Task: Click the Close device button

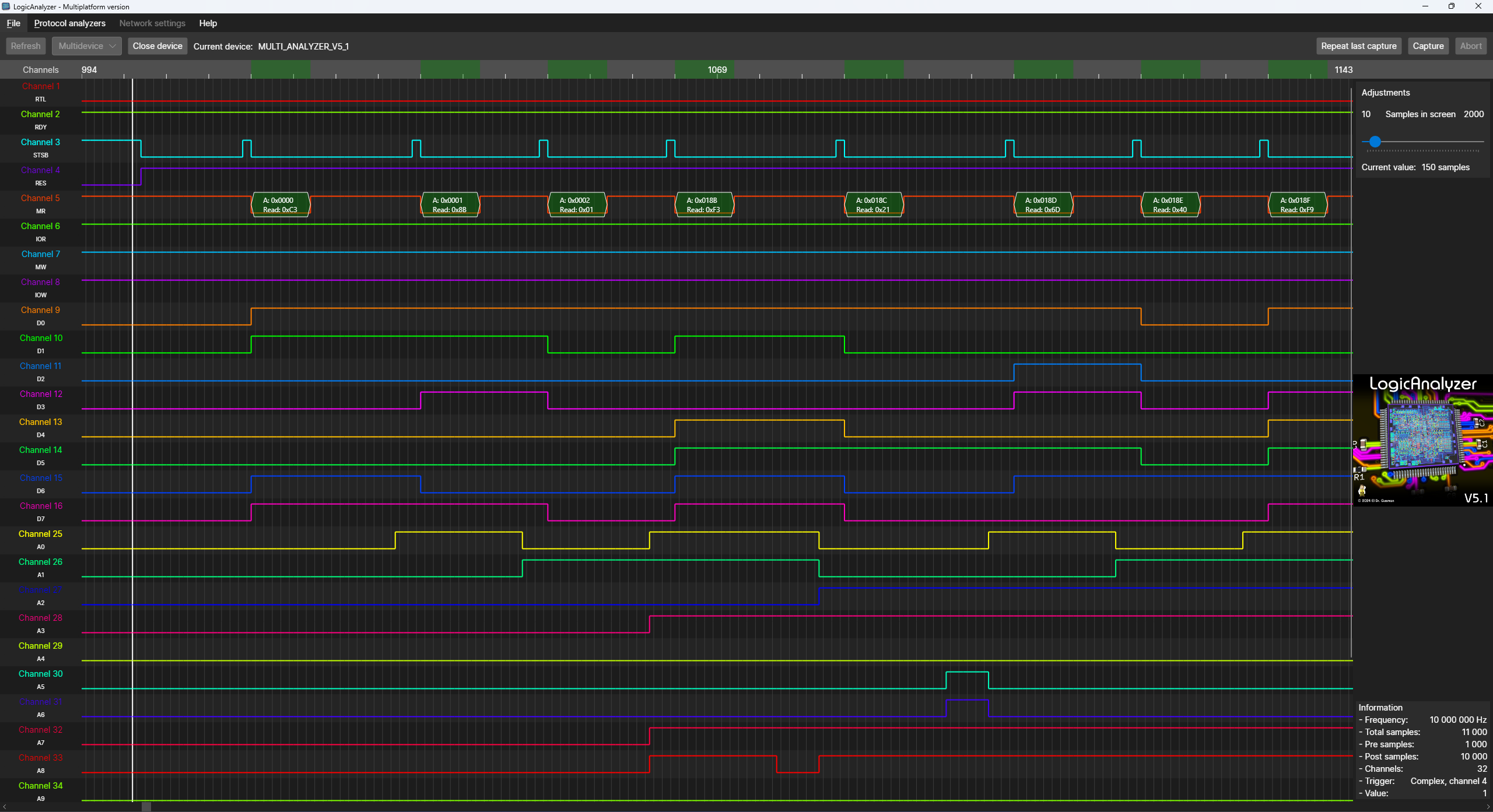Action: tap(157, 46)
